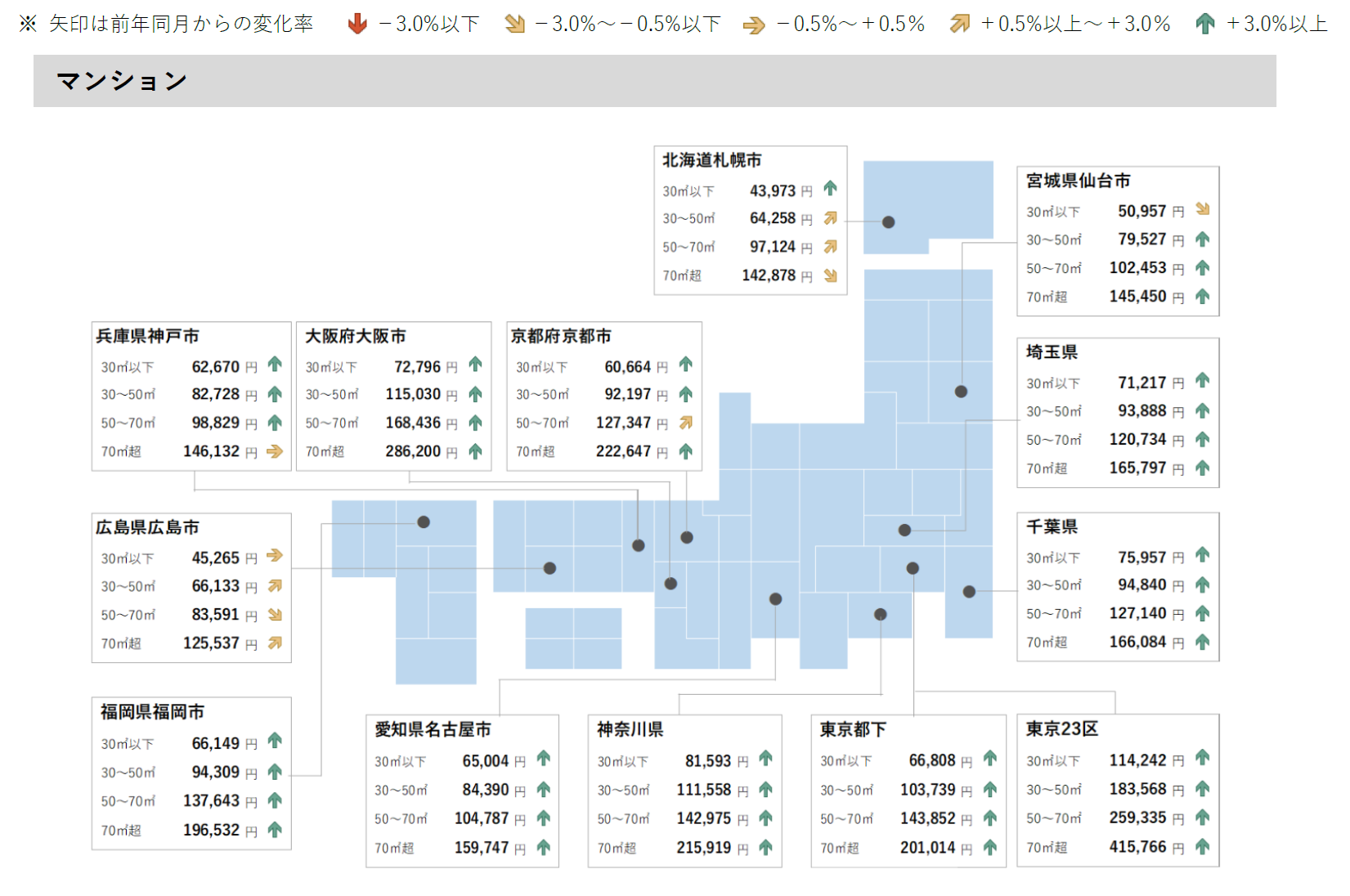This screenshot has width=1350, height=896.
Task: Click the horizontal right arrow legend icon
Action: [x=754, y=25]
